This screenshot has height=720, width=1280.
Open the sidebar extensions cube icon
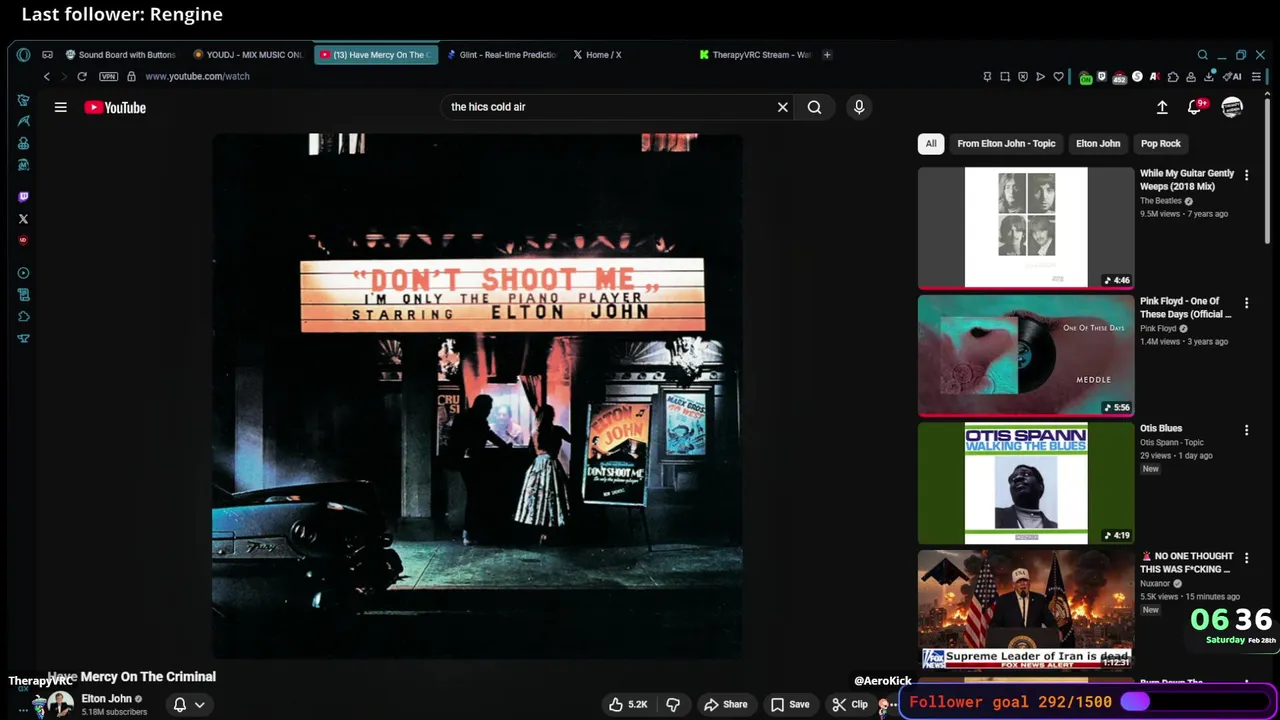[x=23, y=317]
